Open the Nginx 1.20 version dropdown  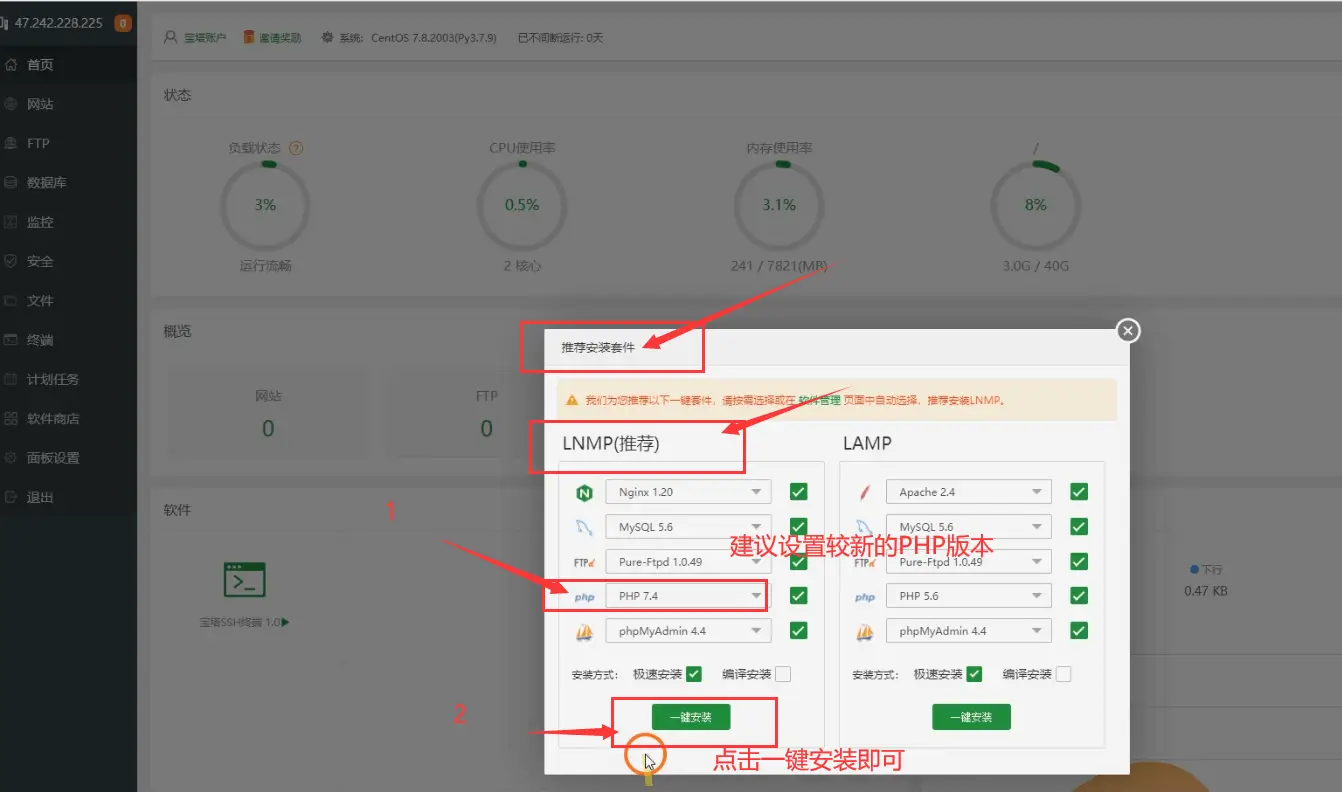coord(688,492)
